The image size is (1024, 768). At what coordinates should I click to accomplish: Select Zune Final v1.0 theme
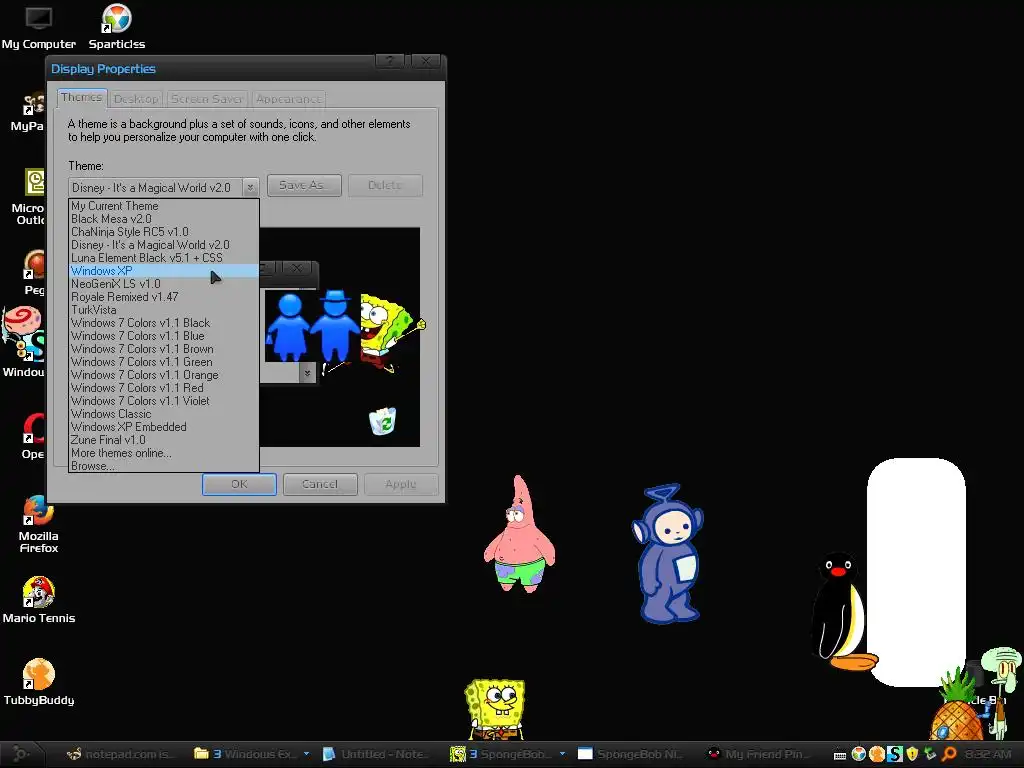pos(163,440)
